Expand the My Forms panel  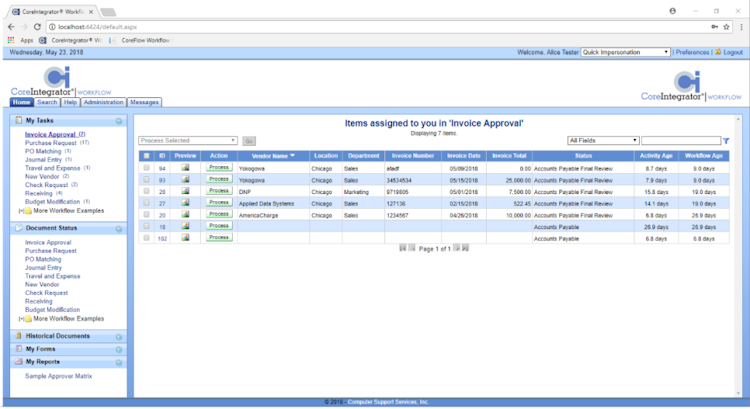coord(119,350)
